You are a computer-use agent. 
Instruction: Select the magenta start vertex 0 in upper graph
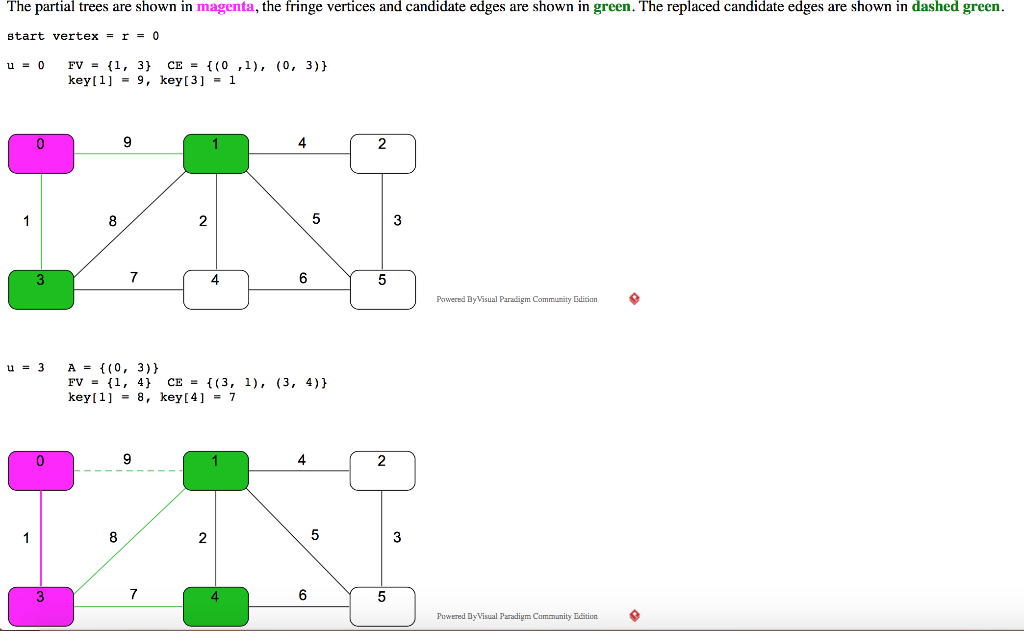(x=40, y=153)
